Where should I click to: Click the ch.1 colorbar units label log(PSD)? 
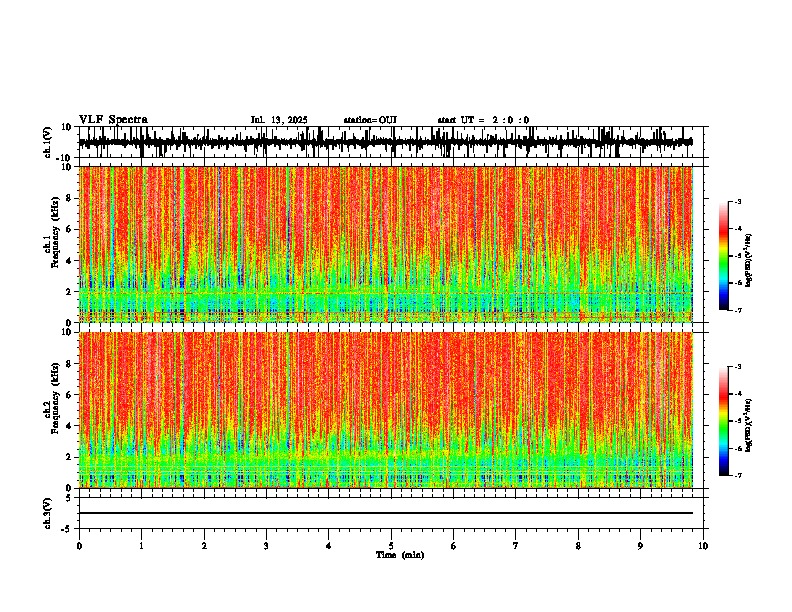point(749,261)
